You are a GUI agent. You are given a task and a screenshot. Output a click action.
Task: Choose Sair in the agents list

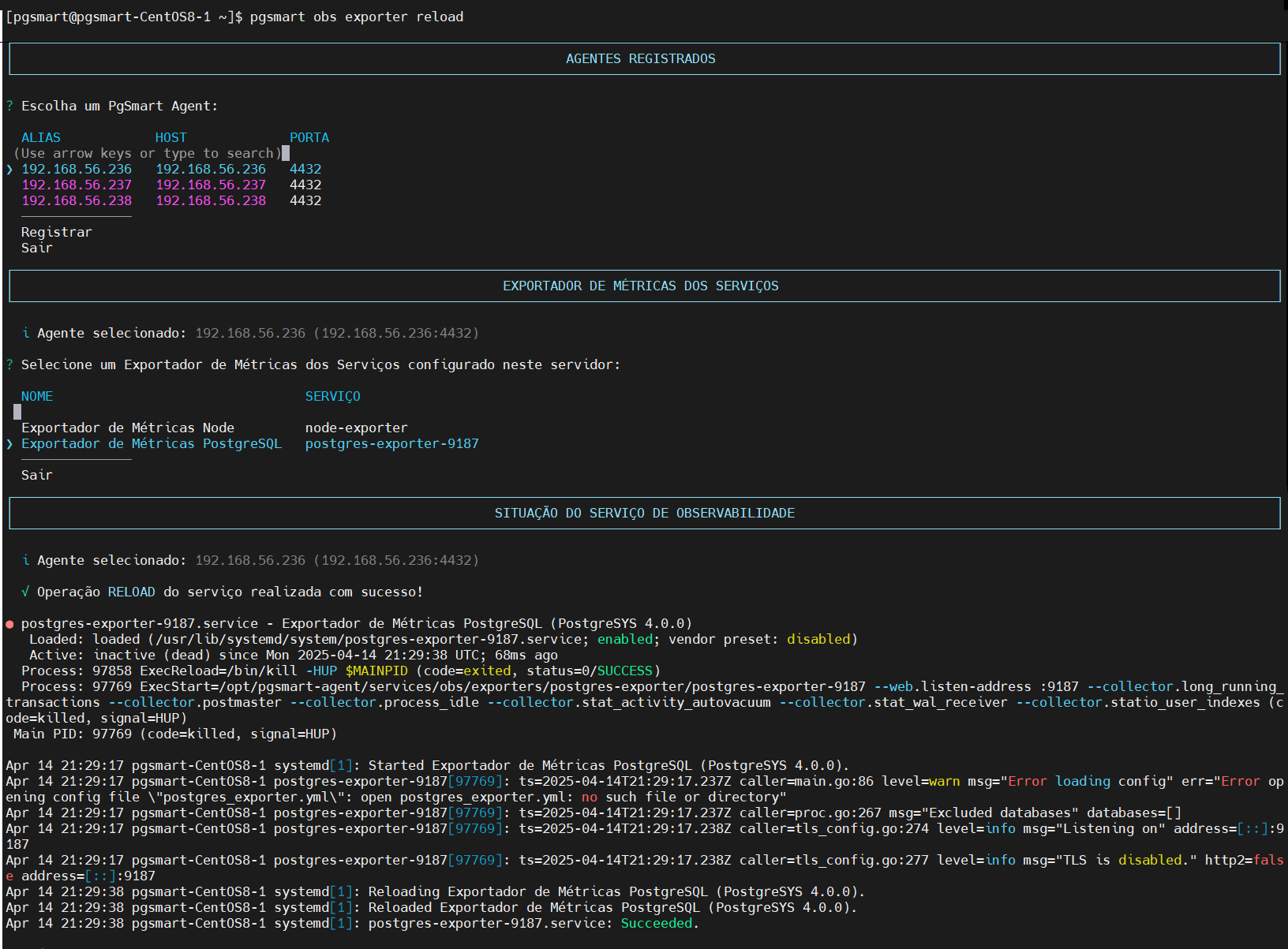37,248
